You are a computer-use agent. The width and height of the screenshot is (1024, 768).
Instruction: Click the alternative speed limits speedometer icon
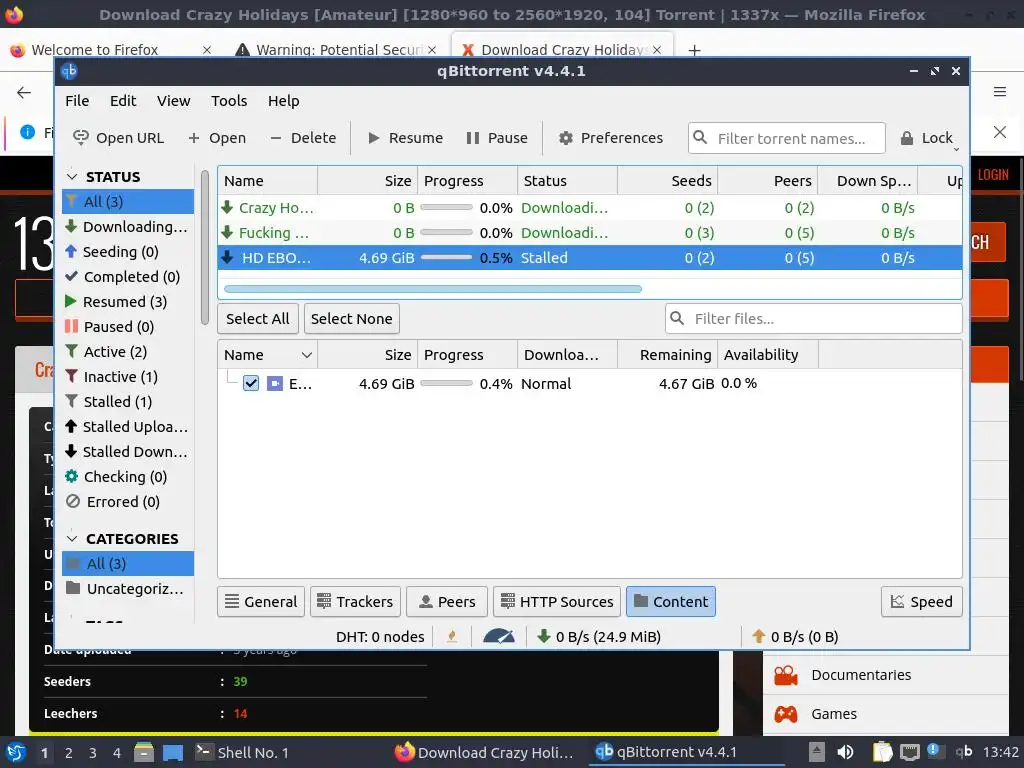click(x=499, y=636)
